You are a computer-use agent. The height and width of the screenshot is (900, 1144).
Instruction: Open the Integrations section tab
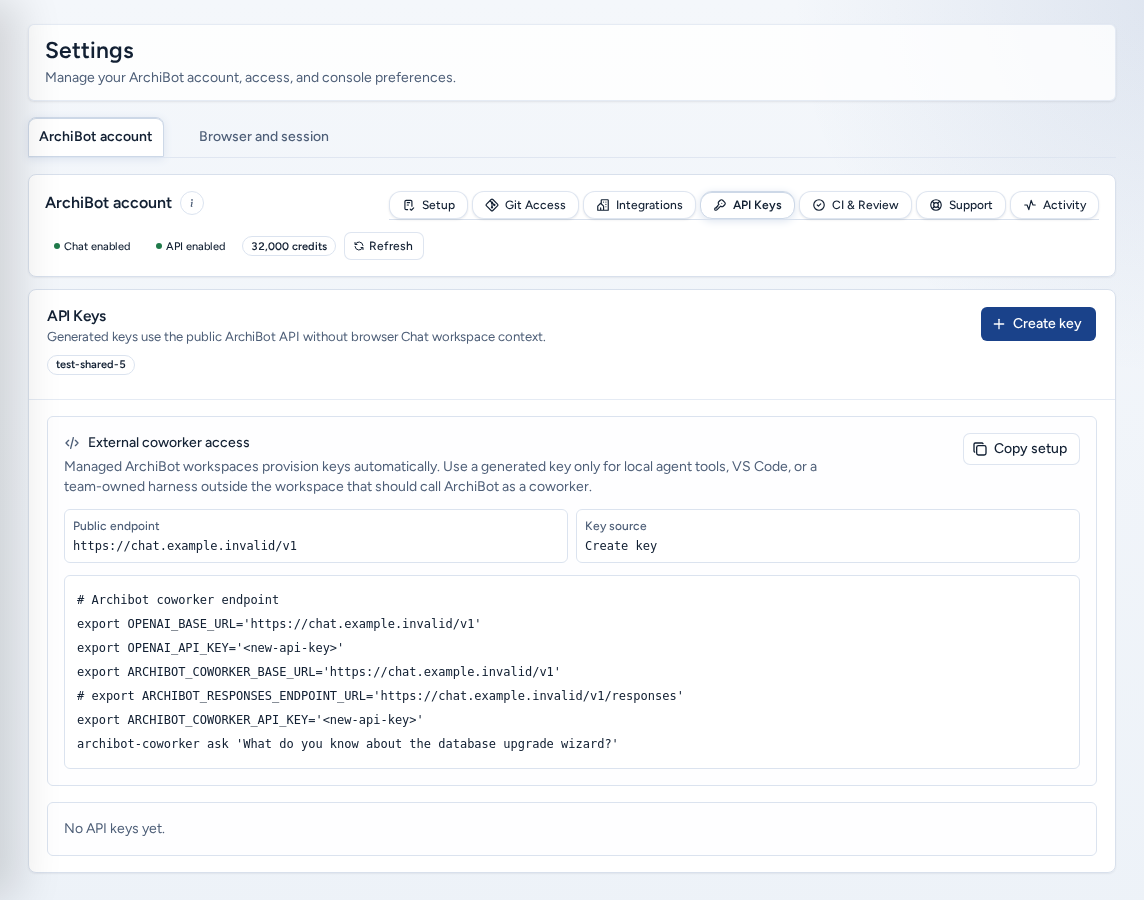[x=640, y=205]
